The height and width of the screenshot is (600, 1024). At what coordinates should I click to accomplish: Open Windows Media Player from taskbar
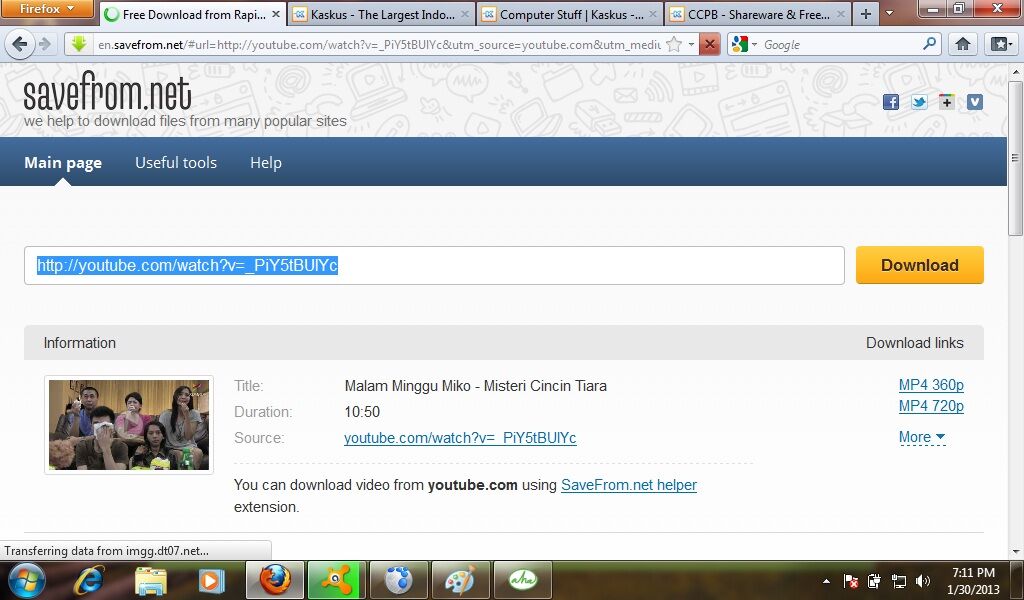point(212,580)
